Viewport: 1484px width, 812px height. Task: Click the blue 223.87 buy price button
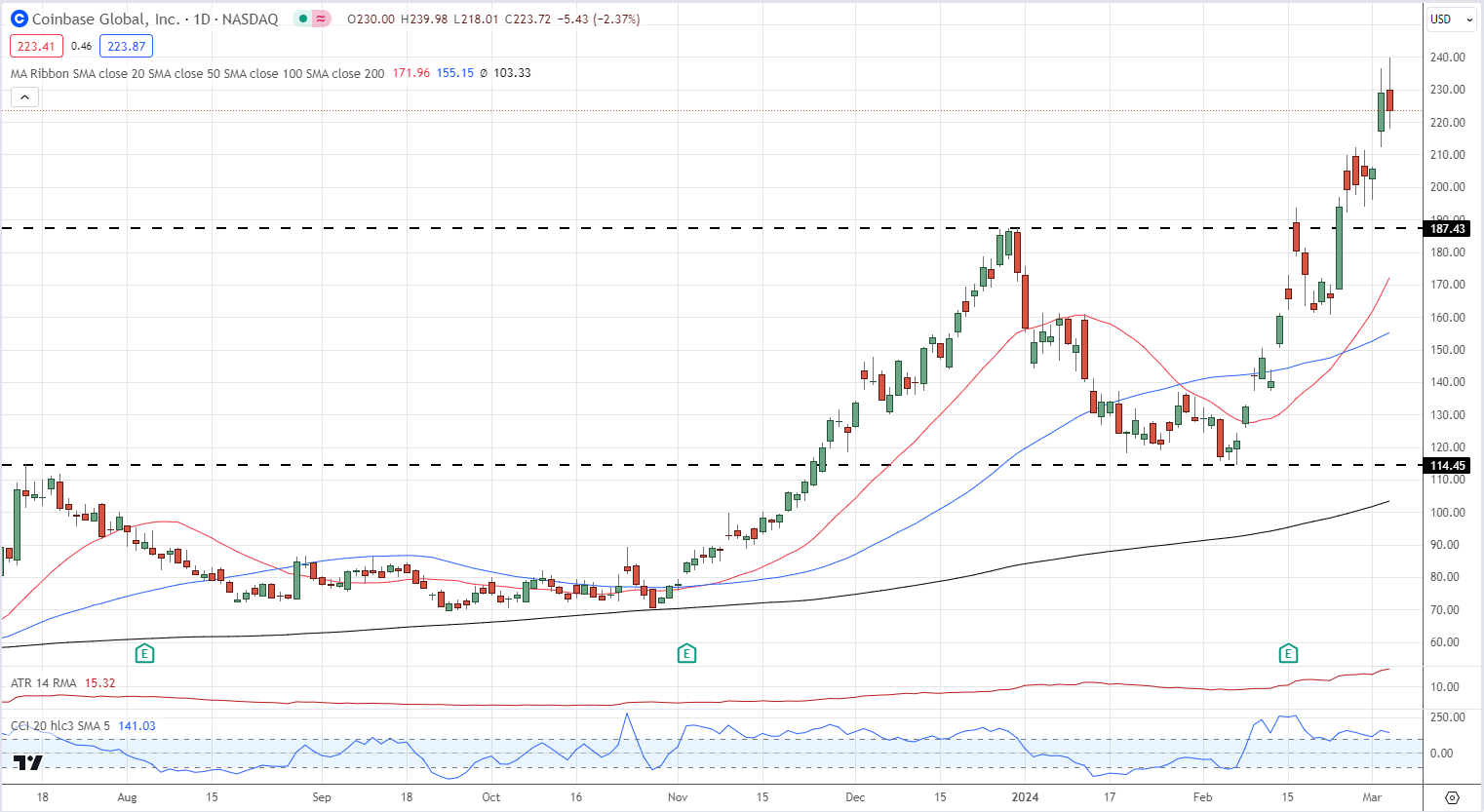click(x=126, y=46)
